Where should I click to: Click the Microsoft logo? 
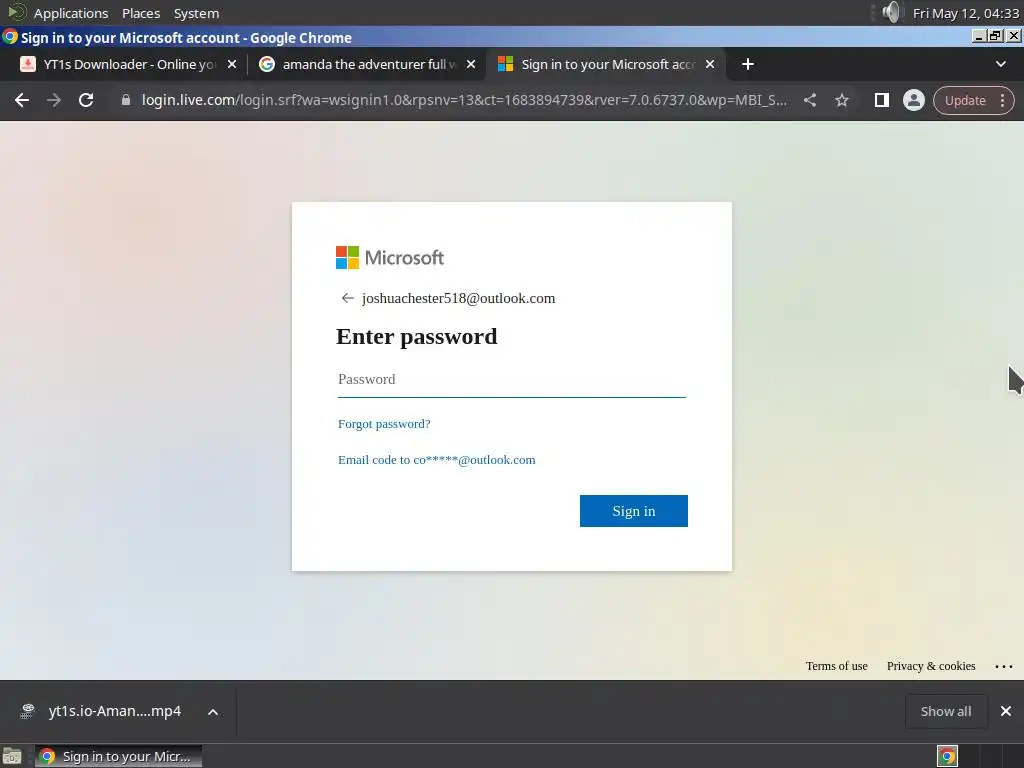click(x=390, y=257)
